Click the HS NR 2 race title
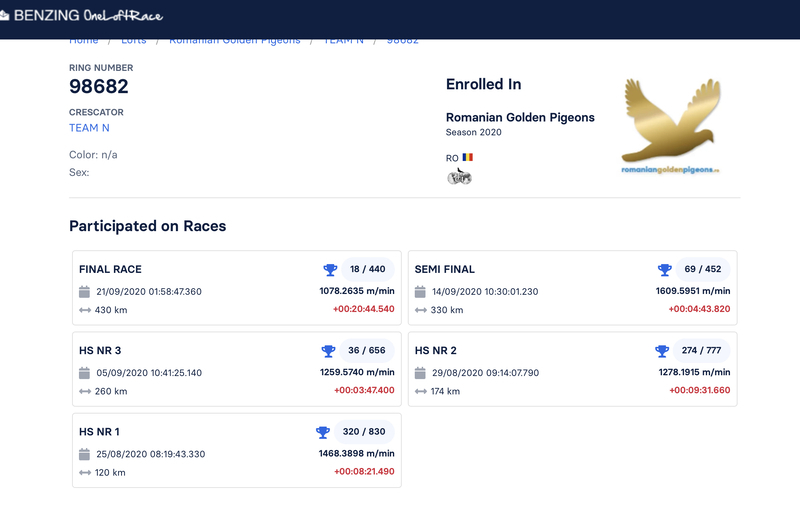This screenshot has height=509, width=800. 435,350
